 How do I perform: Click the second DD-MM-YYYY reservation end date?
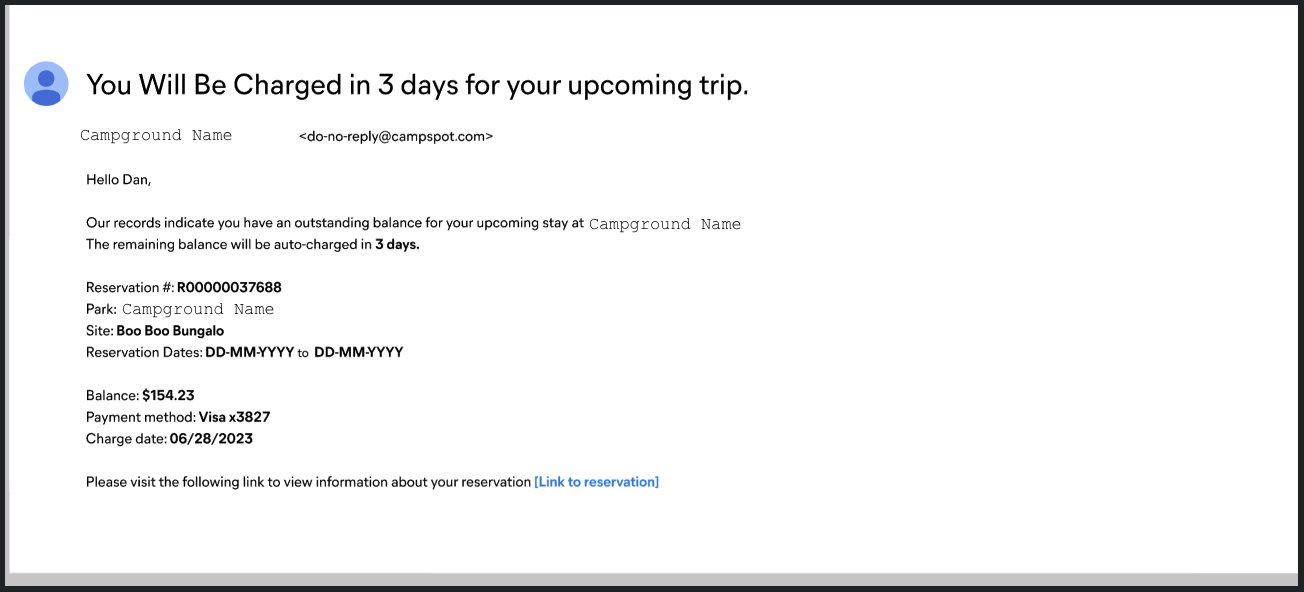tap(358, 352)
